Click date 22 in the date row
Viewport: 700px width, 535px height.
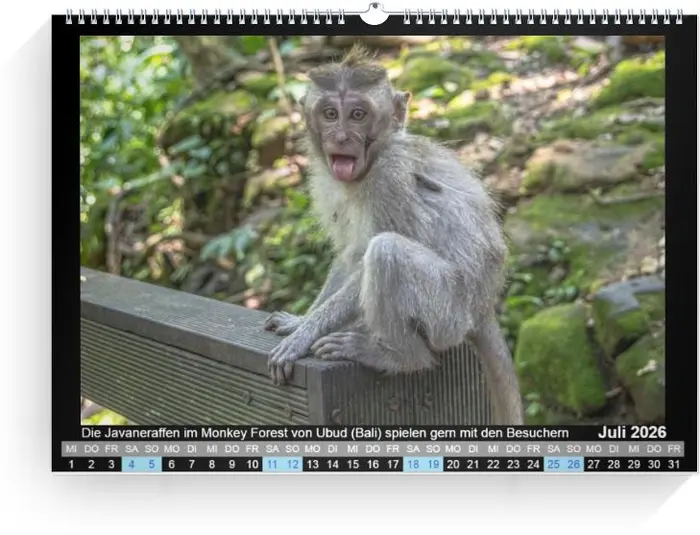pyautogui.click(x=493, y=464)
